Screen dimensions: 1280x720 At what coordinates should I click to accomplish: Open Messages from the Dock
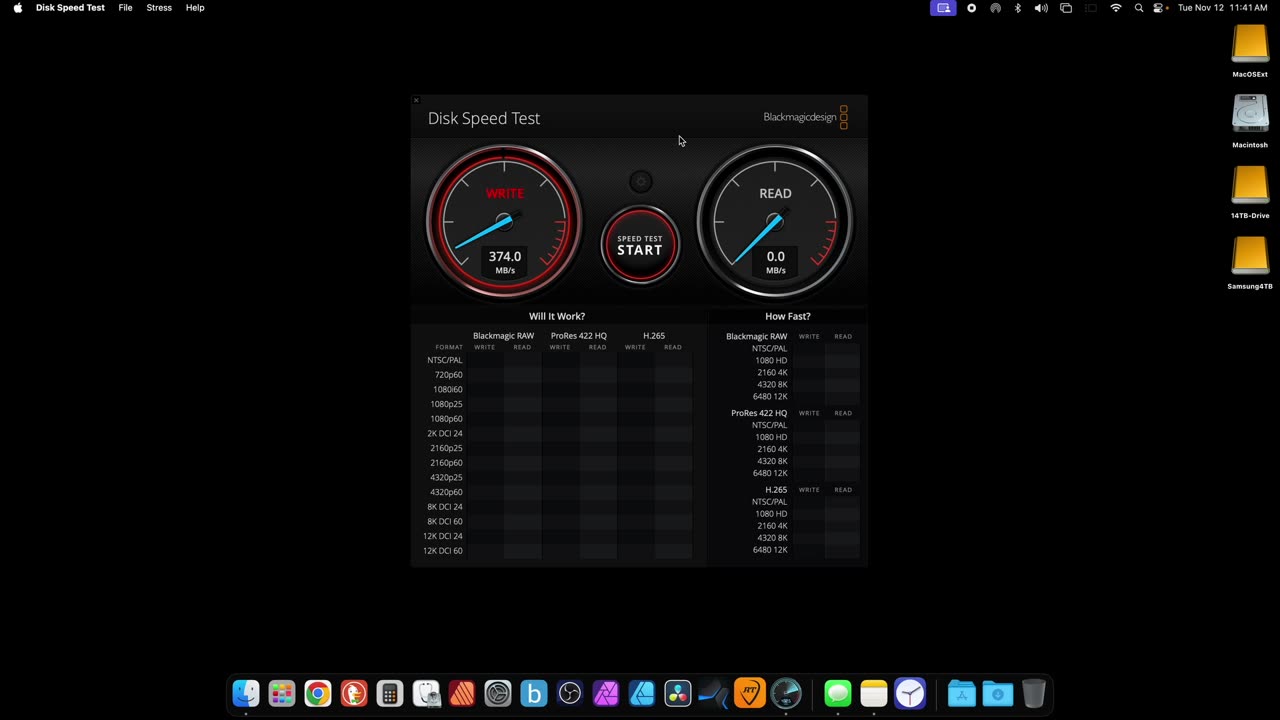(838, 693)
